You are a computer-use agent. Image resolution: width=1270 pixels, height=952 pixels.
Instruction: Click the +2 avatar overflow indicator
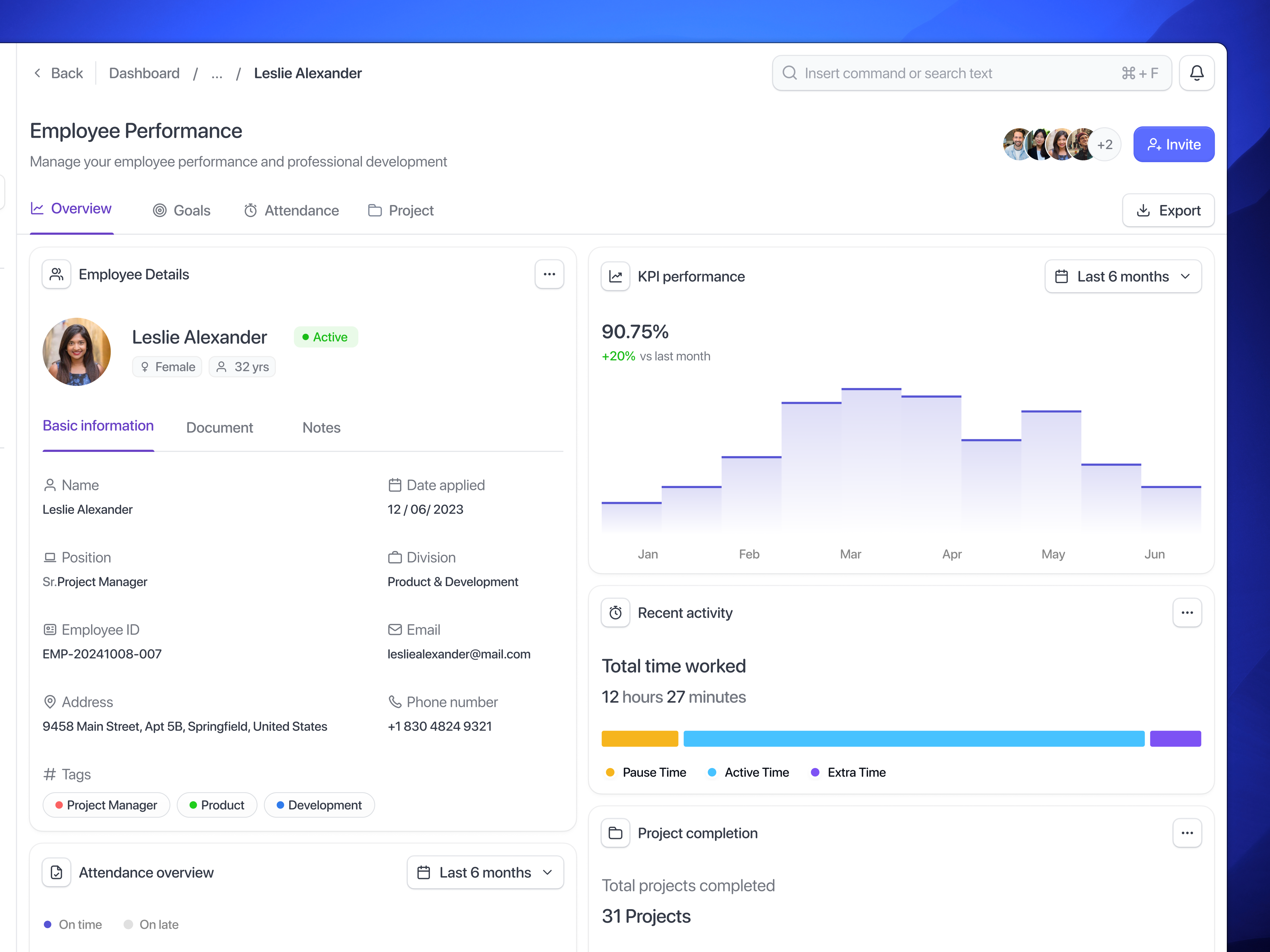pyautogui.click(x=1105, y=144)
